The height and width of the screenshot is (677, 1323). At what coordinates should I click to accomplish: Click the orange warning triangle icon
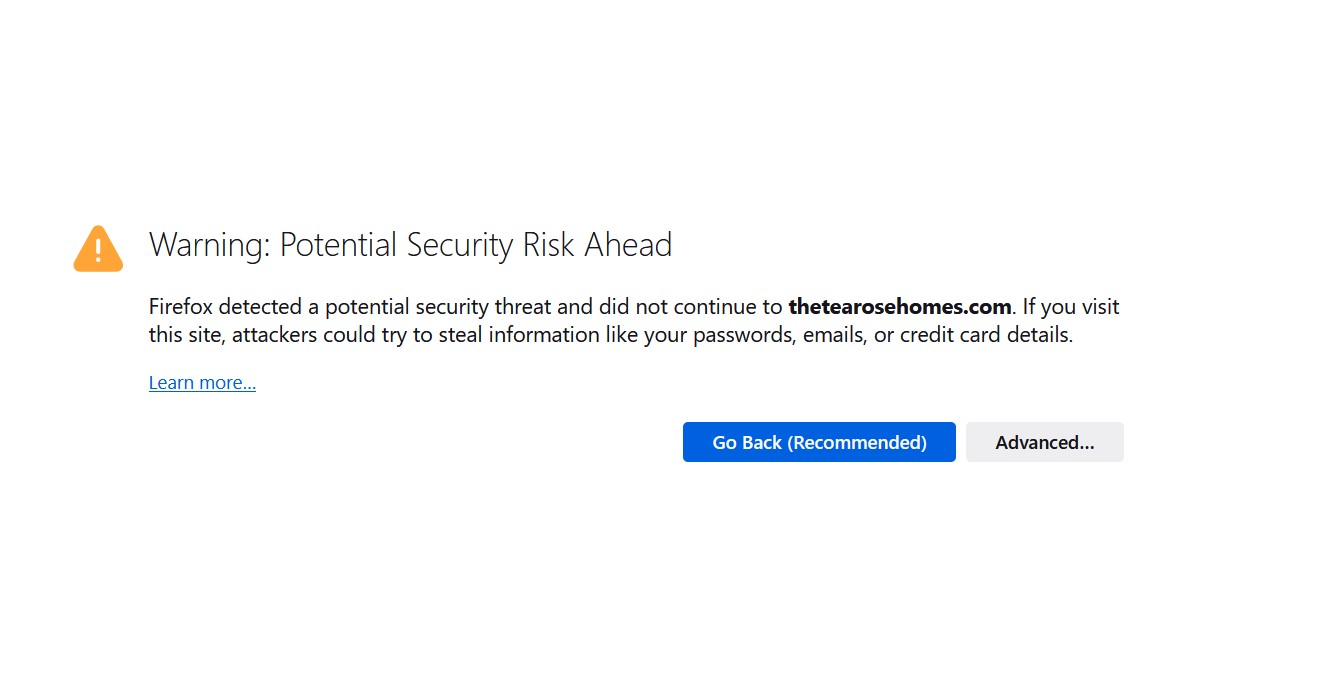click(x=98, y=248)
